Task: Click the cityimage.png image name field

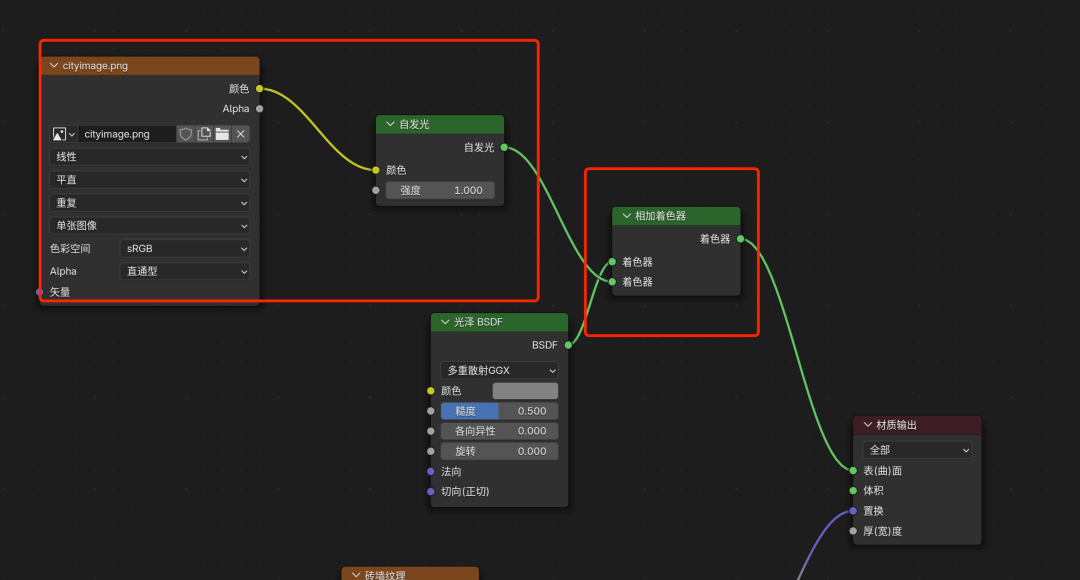Action: tap(127, 134)
